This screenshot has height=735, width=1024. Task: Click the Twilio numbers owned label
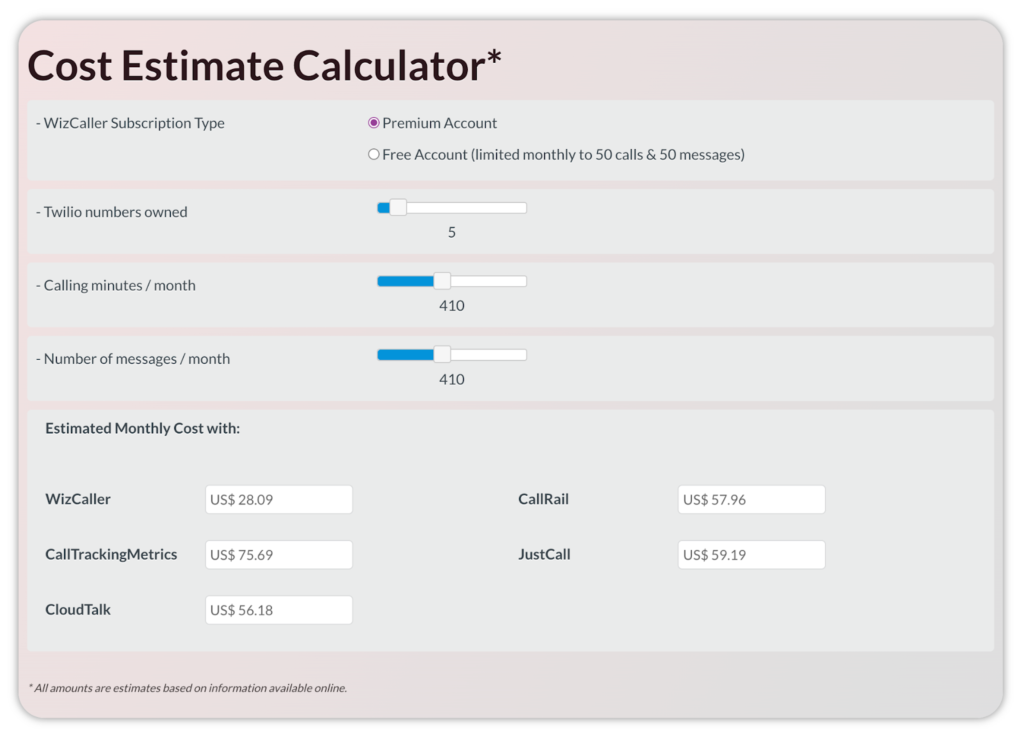[x=115, y=212]
